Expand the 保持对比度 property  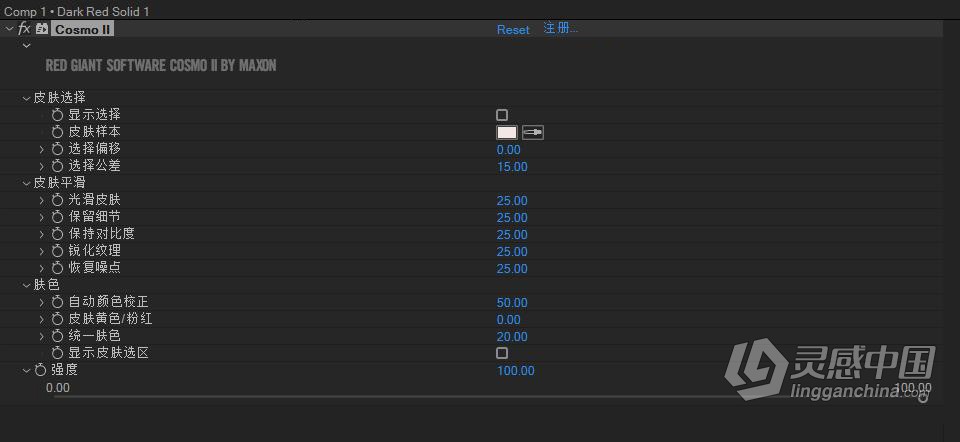tap(42, 234)
